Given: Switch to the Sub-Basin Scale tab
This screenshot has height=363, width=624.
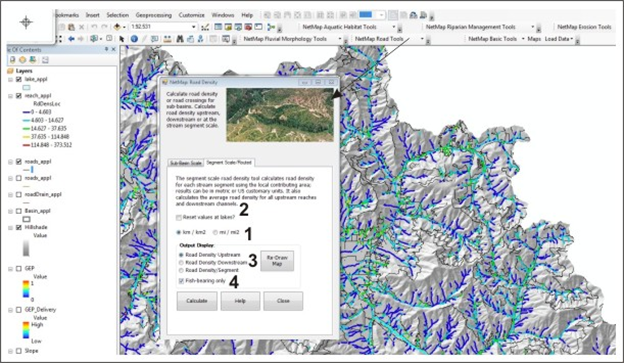Looking at the screenshot, I should (185, 163).
